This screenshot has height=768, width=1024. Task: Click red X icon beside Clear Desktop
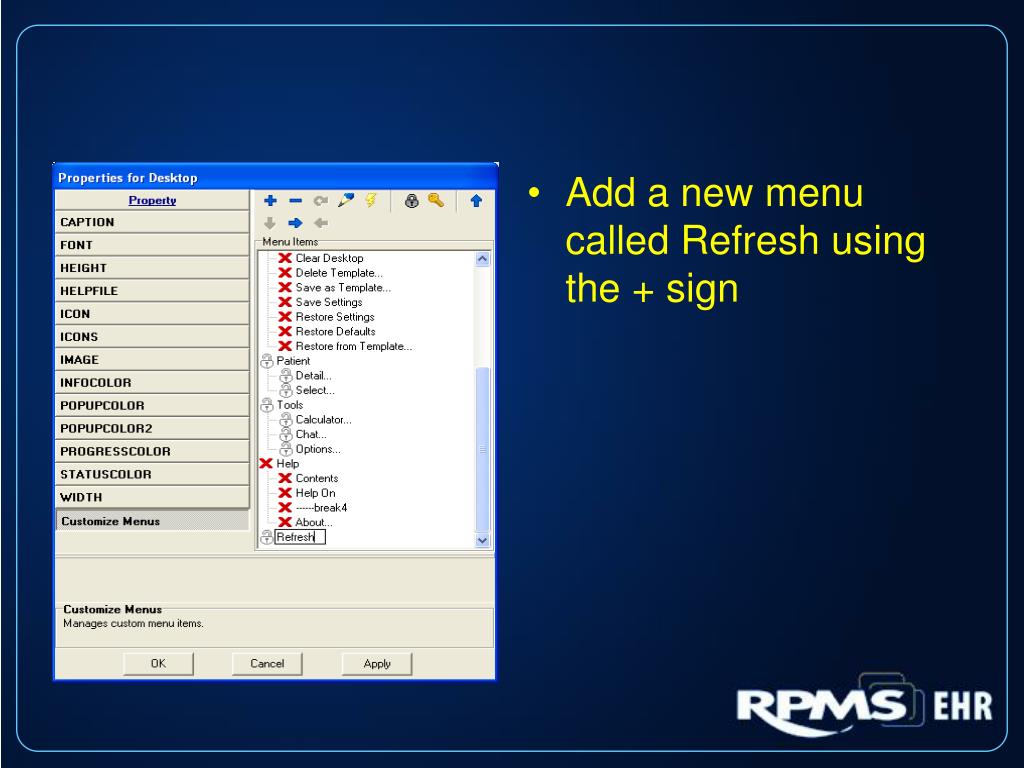(285, 258)
